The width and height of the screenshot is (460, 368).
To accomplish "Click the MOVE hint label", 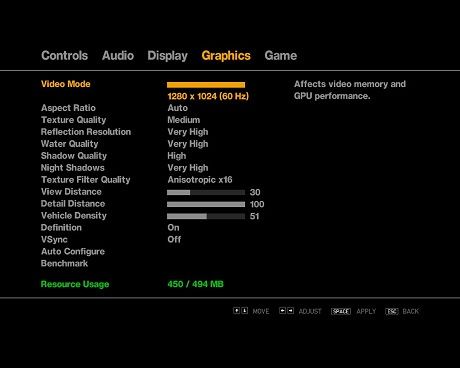I will coord(261,311).
